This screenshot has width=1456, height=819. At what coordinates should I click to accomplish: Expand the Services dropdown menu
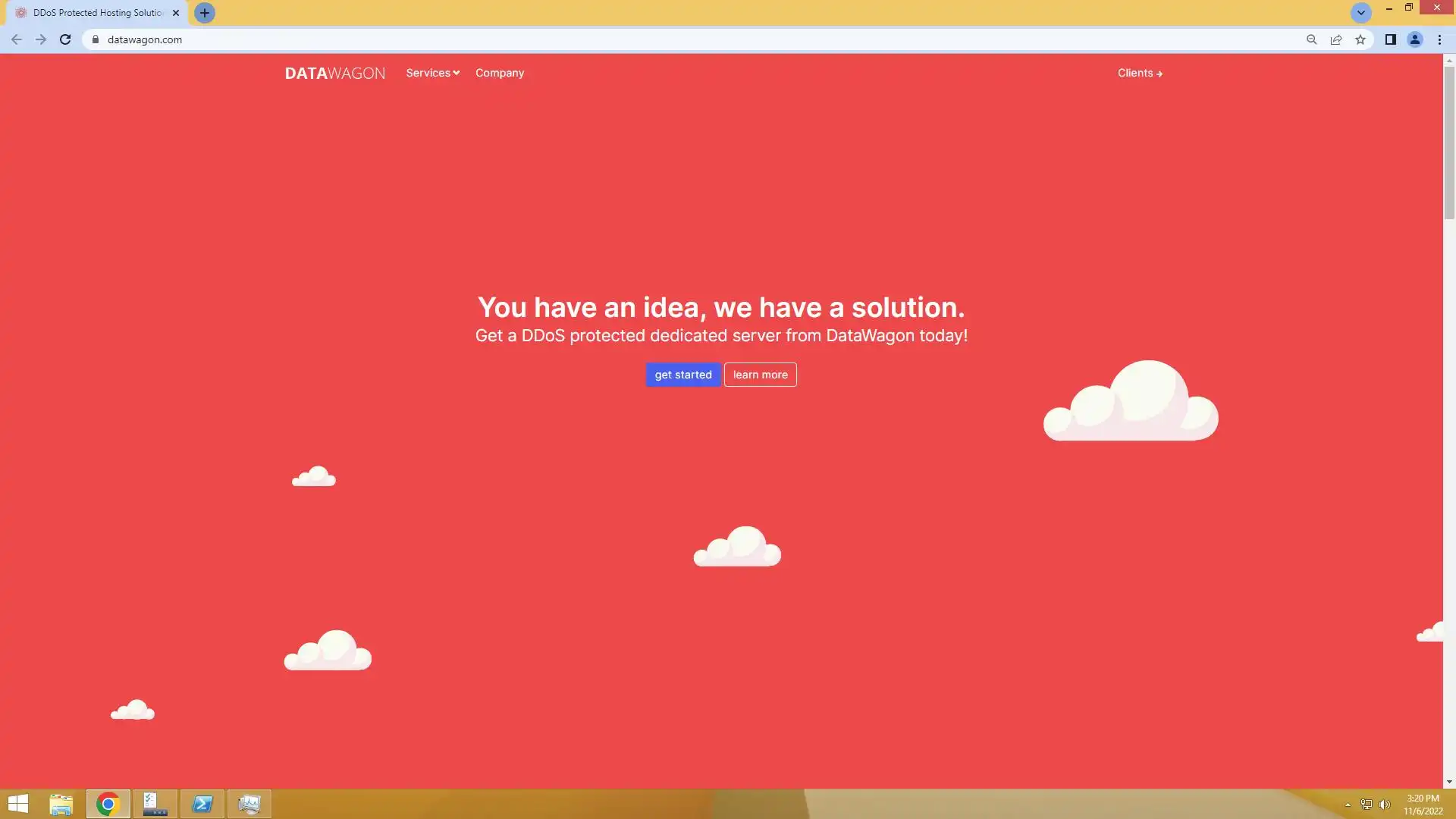[432, 73]
